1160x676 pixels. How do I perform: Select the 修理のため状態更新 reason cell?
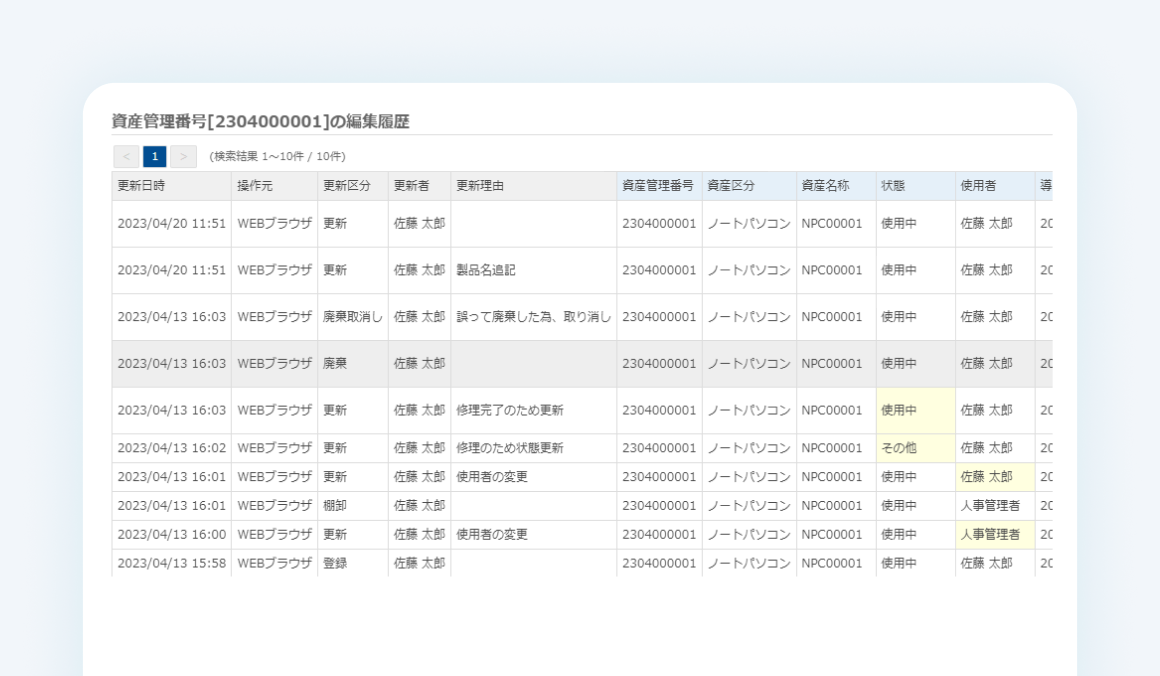pos(533,447)
